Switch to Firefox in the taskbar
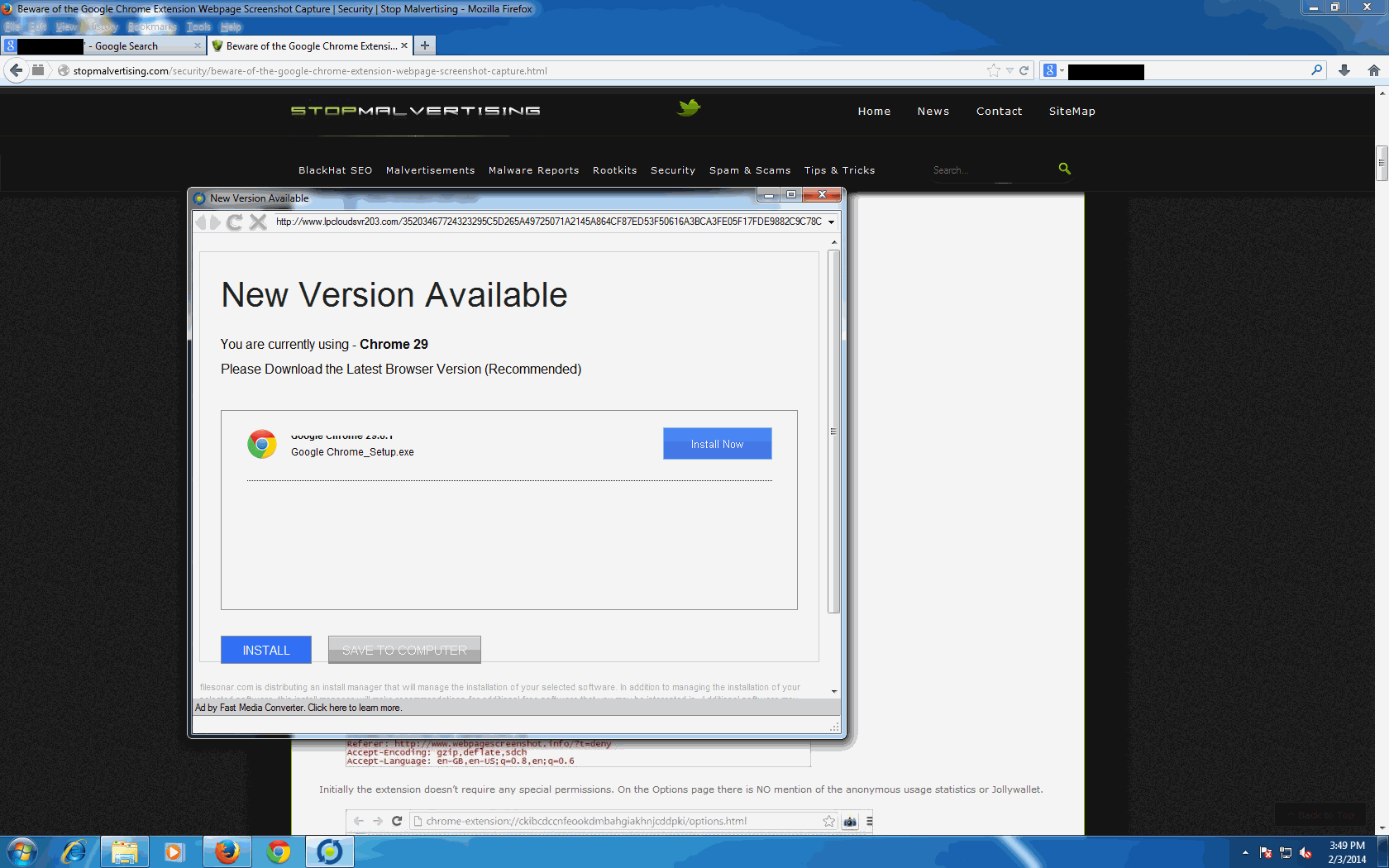This screenshot has width=1389, height=868. coord(227,851)
